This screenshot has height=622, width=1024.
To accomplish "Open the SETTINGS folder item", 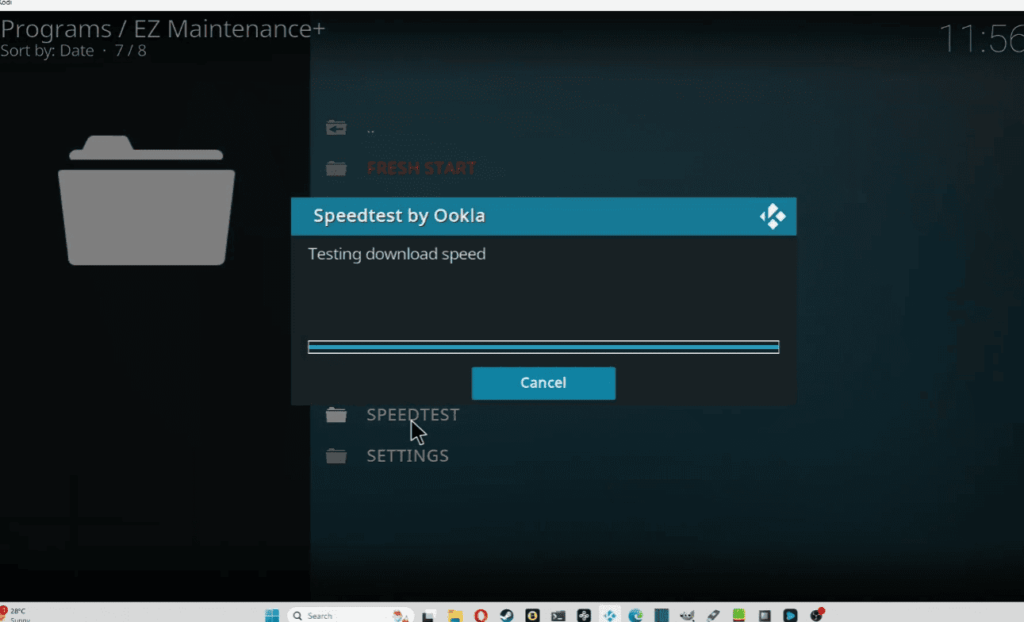I will (407, 455).
